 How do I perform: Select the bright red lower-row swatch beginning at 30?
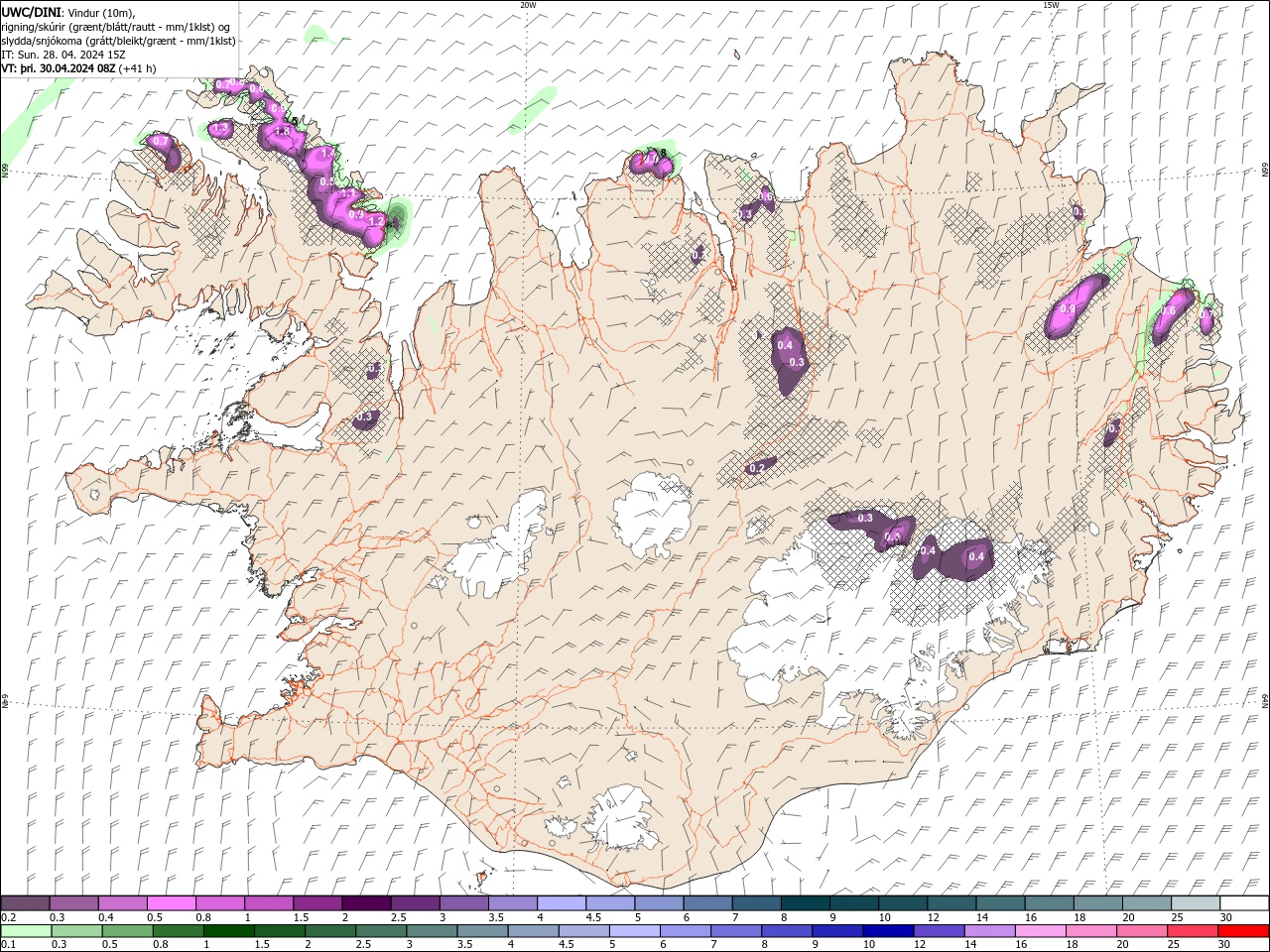1243,930
